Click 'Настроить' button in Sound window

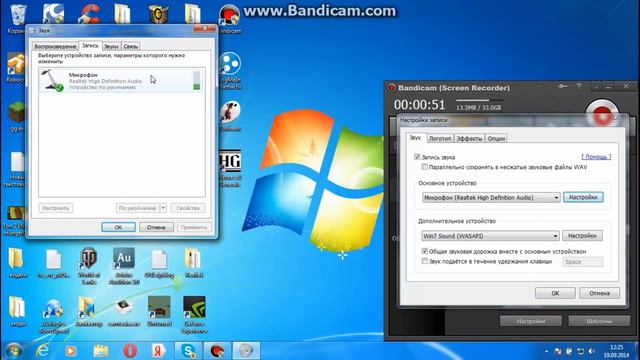[x=56, y=208]
